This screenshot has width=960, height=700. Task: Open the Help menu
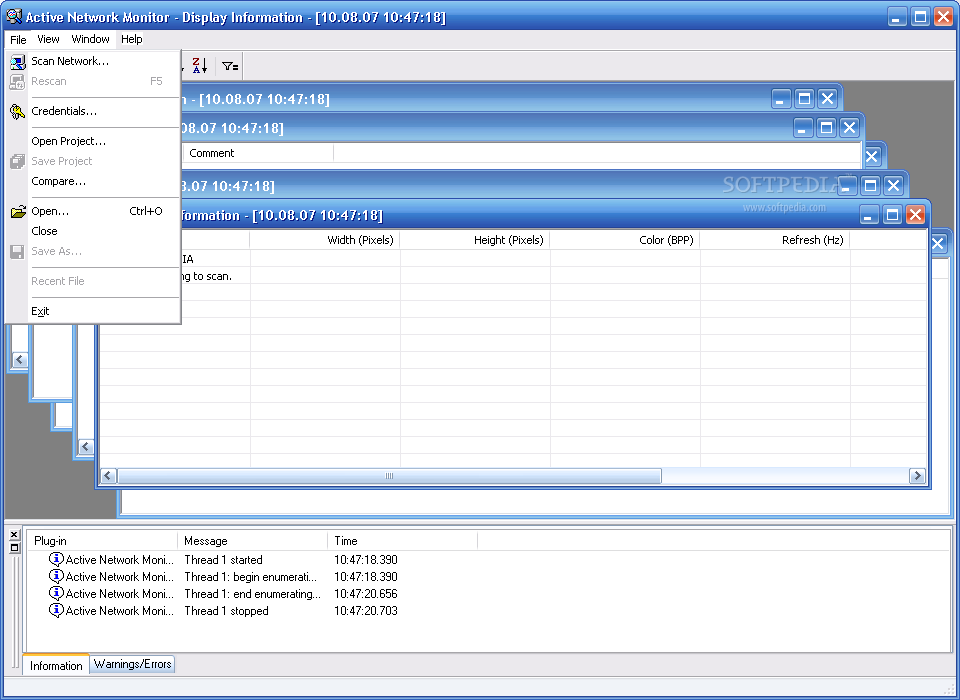coord(132,39)
